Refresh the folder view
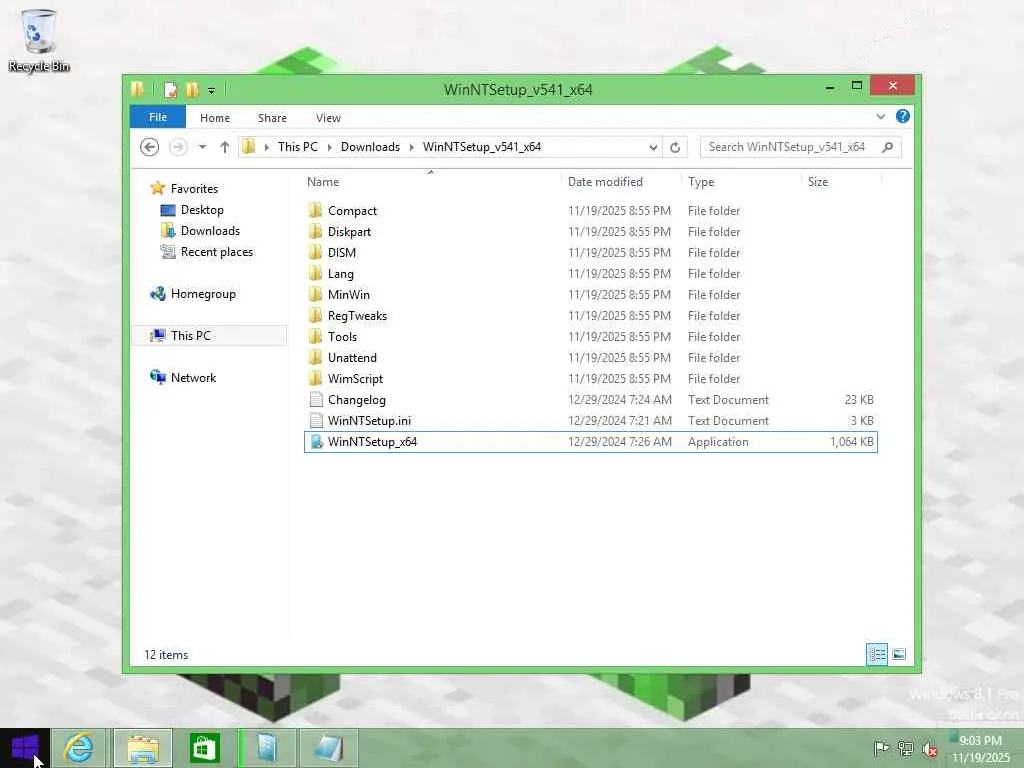 (675, 147)
